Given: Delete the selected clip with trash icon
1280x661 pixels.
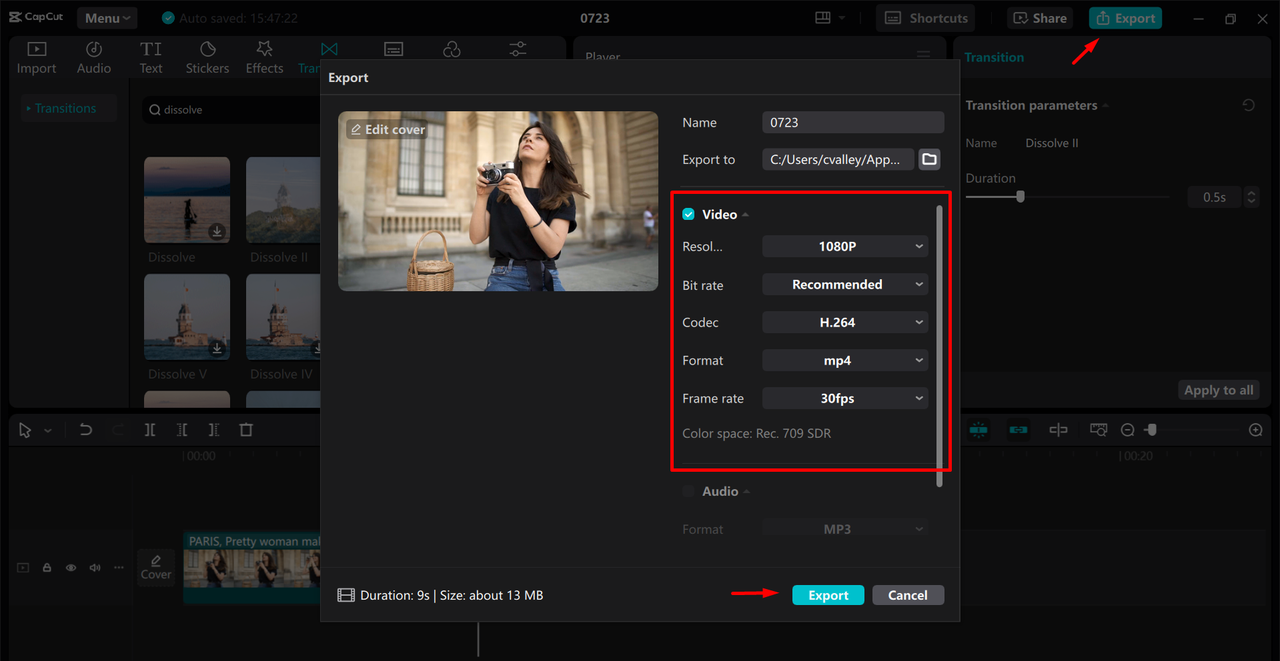Looking at the screenshot, I should point(246,430).
